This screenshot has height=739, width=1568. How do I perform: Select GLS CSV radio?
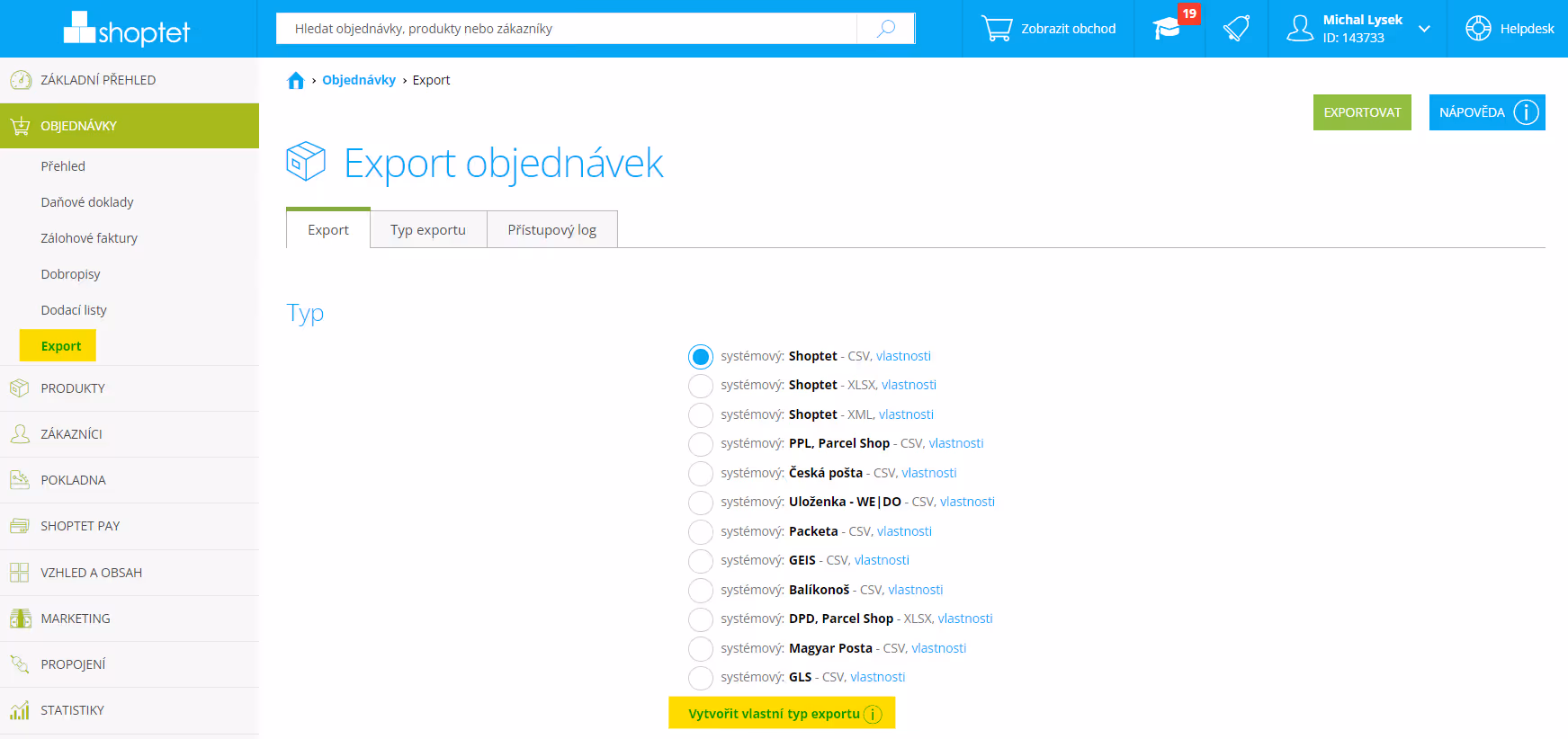point(701,678)
